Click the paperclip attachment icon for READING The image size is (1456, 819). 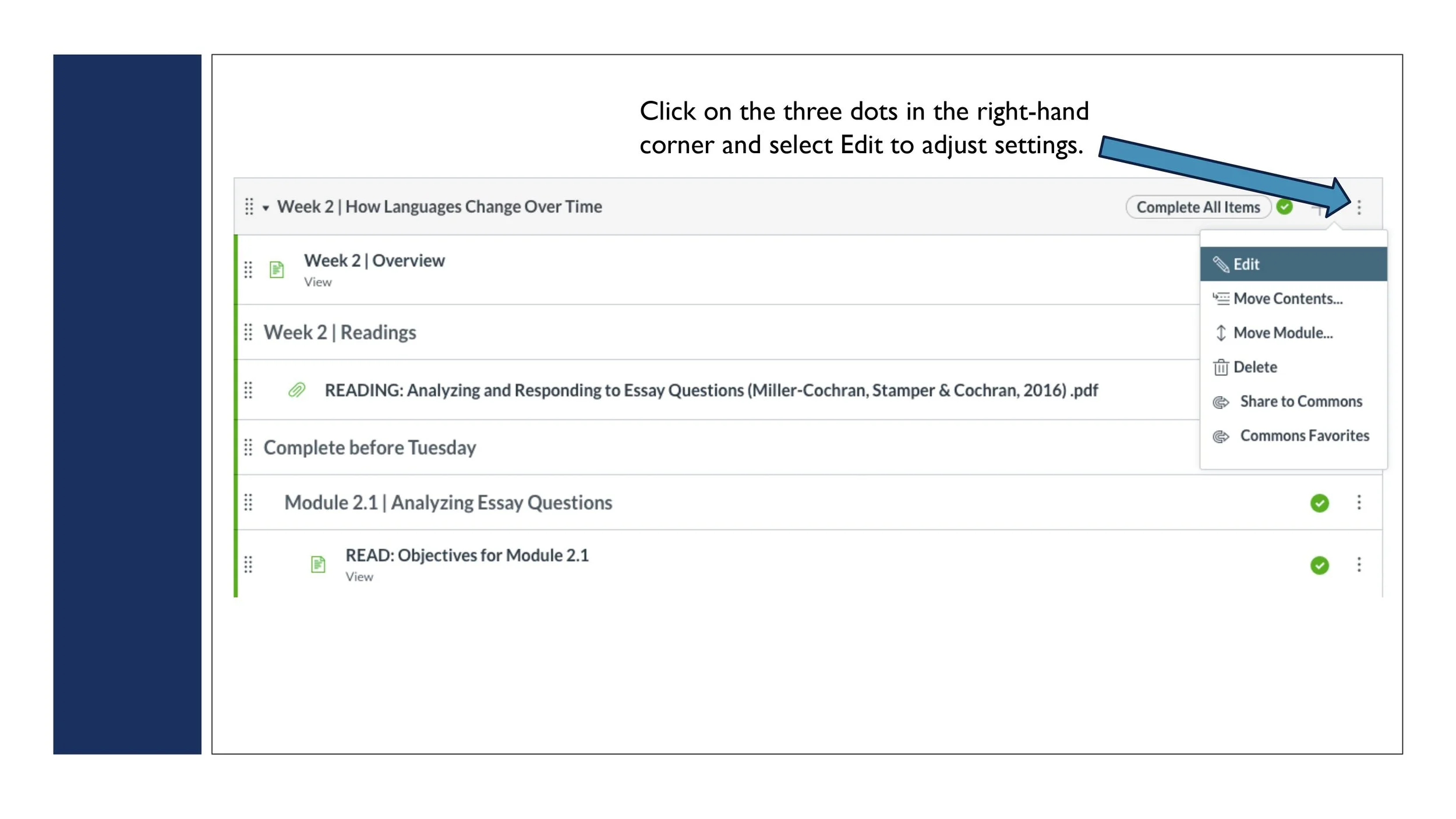tap(297, 390)
